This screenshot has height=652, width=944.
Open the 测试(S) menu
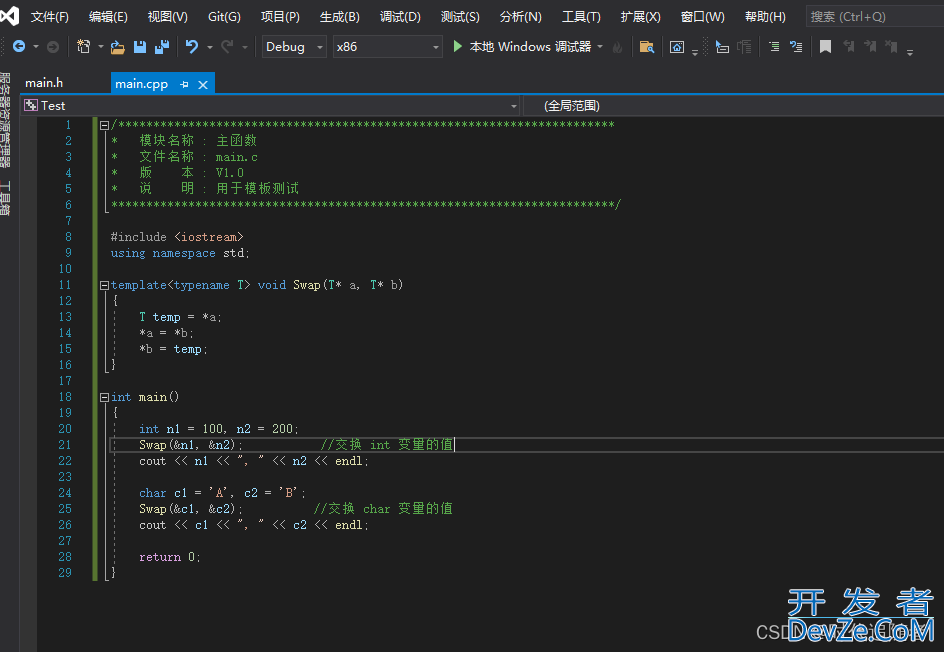461,16
